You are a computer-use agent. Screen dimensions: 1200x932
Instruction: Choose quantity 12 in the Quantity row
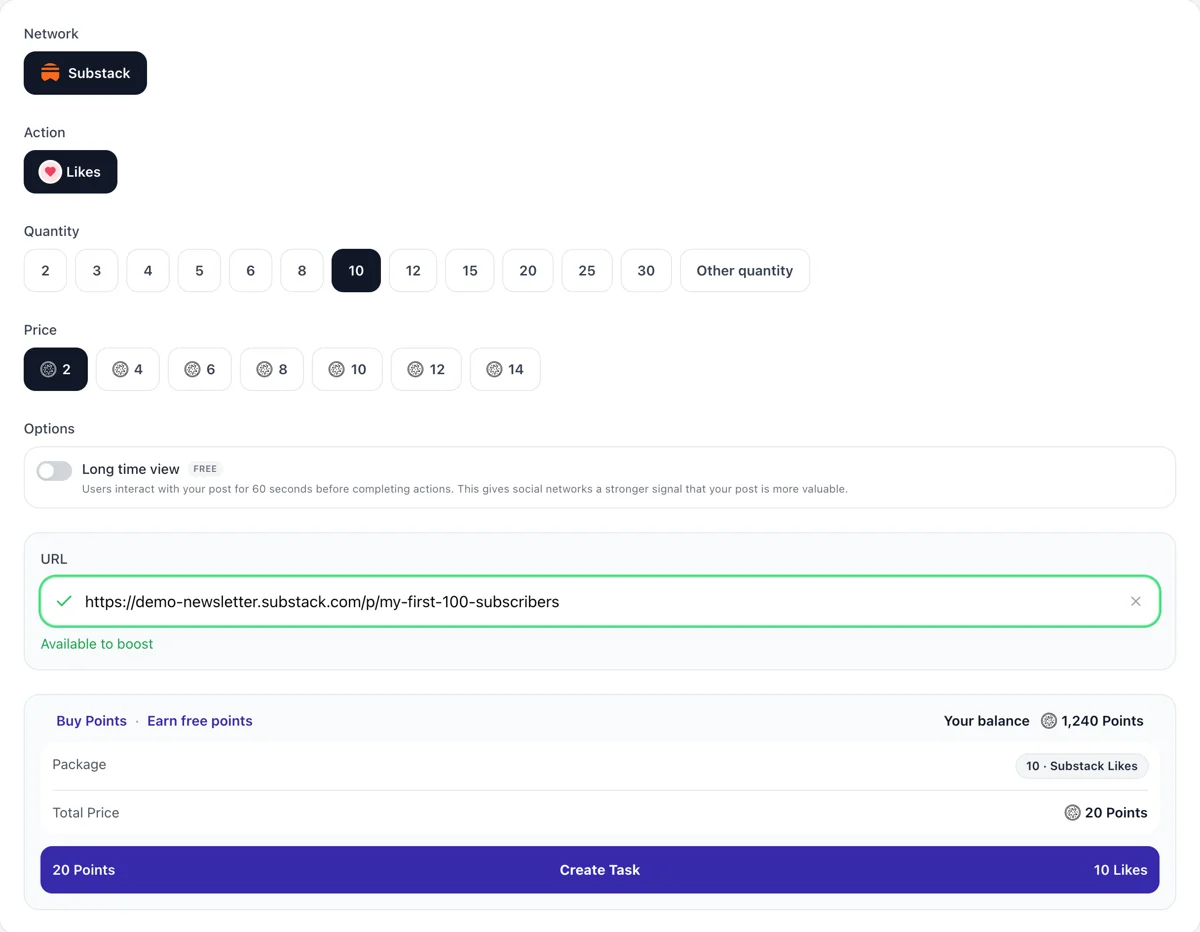click(413, 271)
